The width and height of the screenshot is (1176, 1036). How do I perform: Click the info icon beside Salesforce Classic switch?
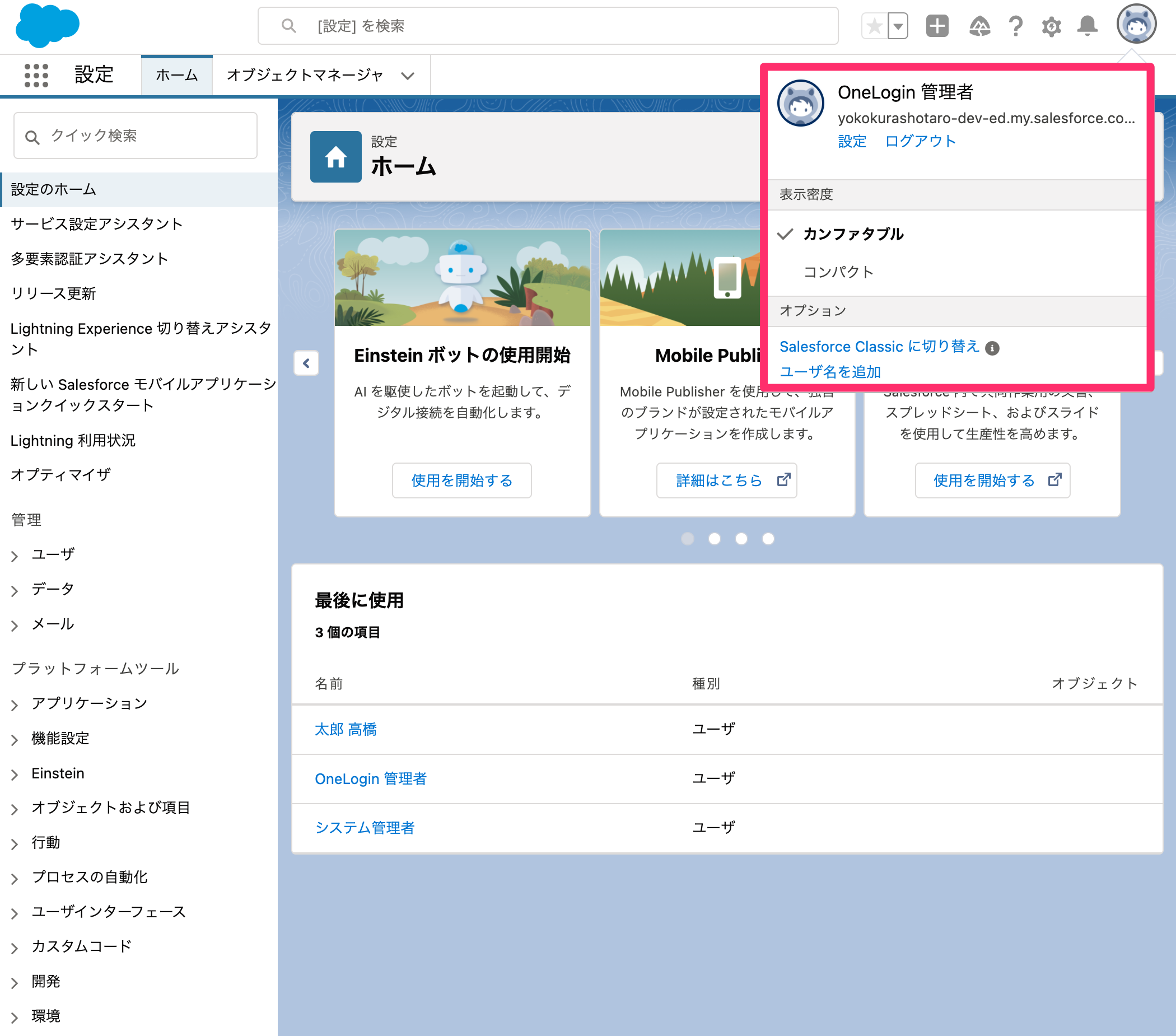[992, 348]
